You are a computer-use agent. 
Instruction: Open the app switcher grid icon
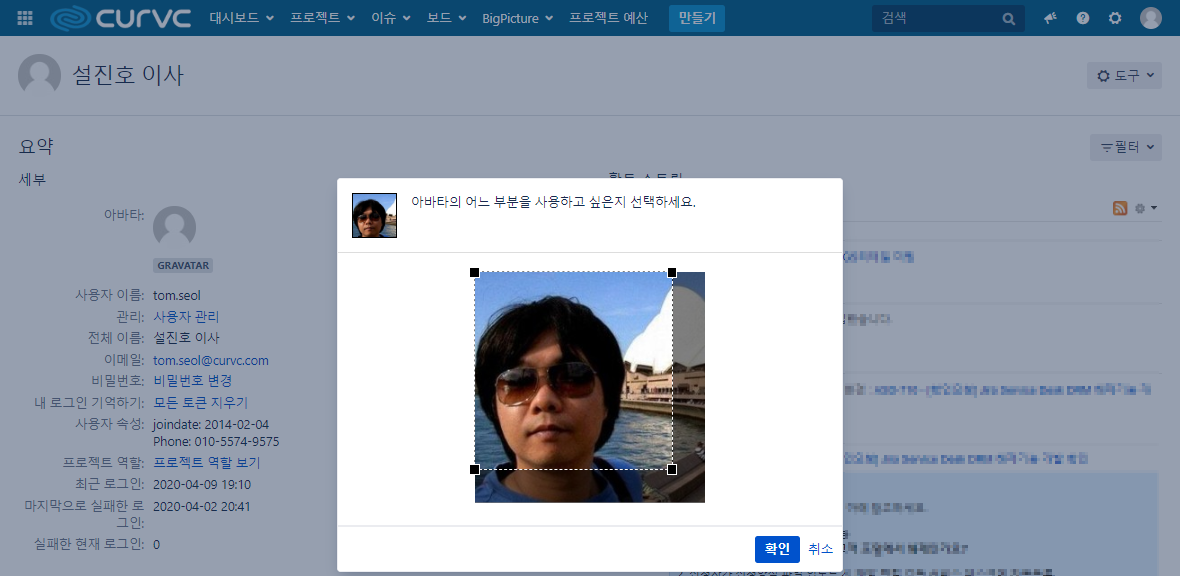tap(24, 18)
